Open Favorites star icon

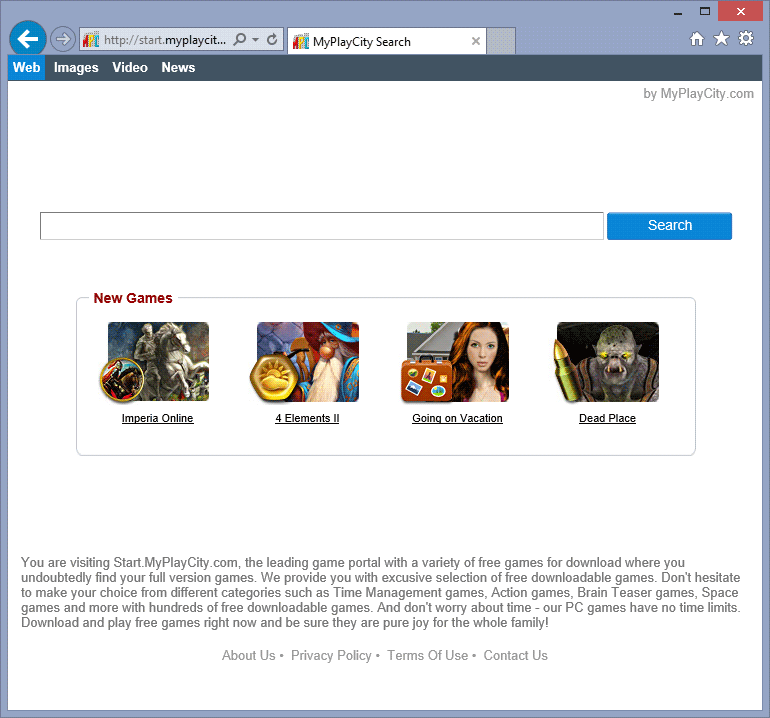point(721,38)
